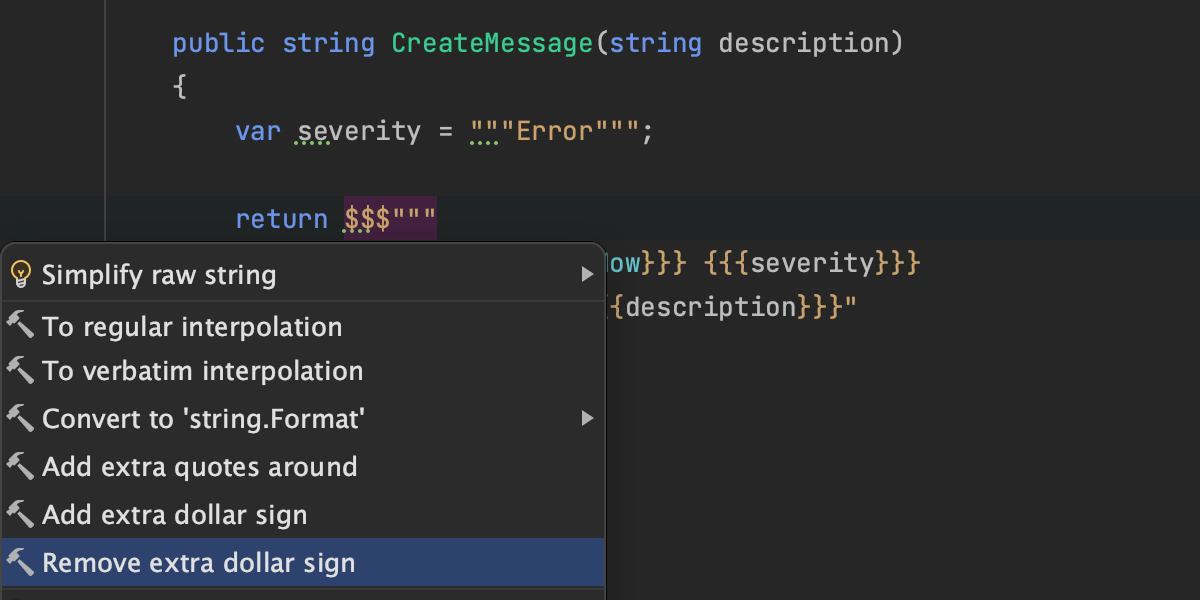The image size is (1200, 600).
Task: Click hammer icon beside Add extra dollar sign
Action: (x=20, y=515)
